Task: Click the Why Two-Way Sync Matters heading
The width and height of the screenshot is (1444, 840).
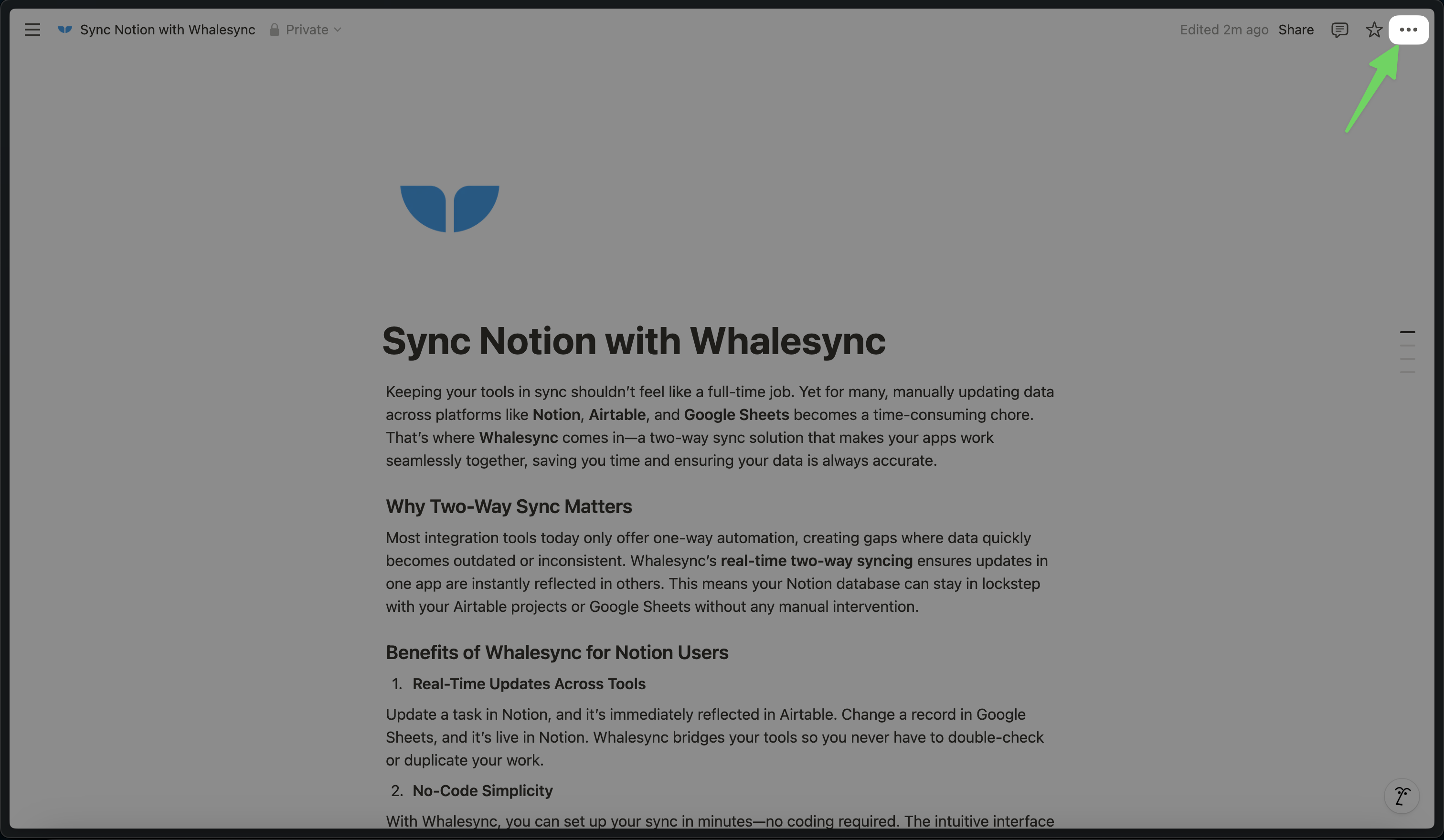Action: (508, 506)
